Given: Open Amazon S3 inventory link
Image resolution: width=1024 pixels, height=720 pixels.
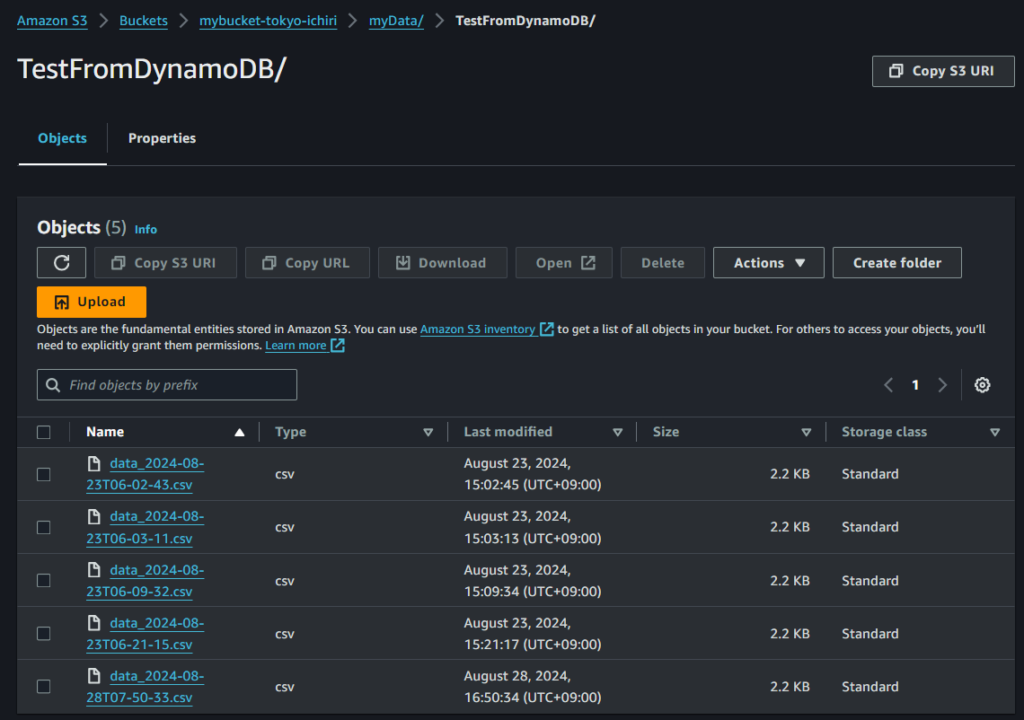Looking at the screenshot, I should click(477, 329).
